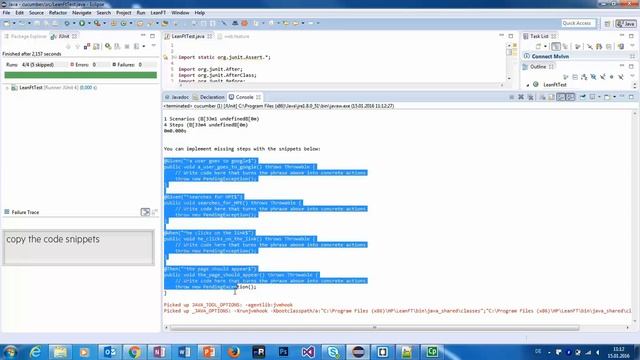
Task: Toggle Categorized view in Task List toolbar
Action: [556, 47]
